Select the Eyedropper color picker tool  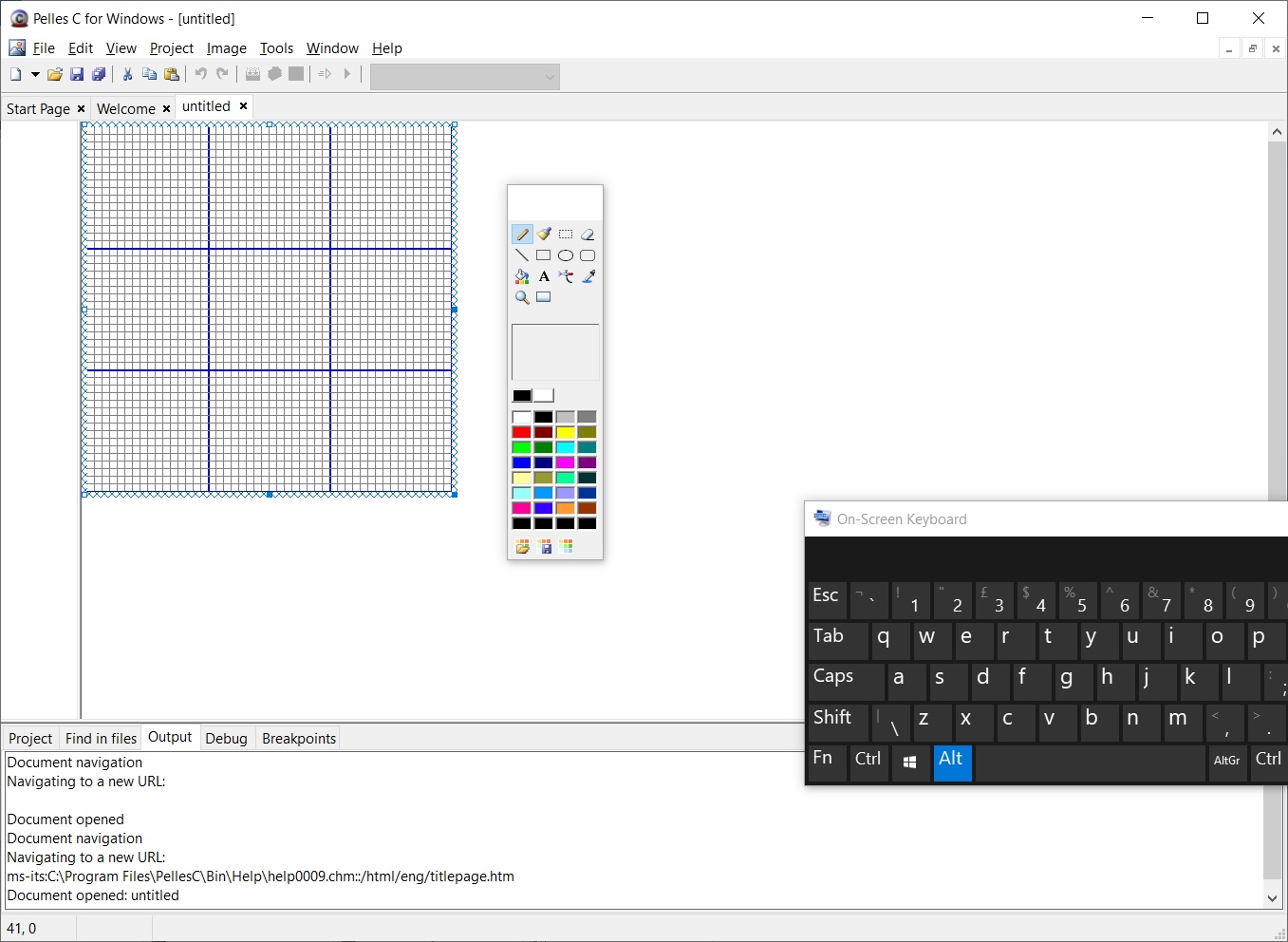click(588, 276)
